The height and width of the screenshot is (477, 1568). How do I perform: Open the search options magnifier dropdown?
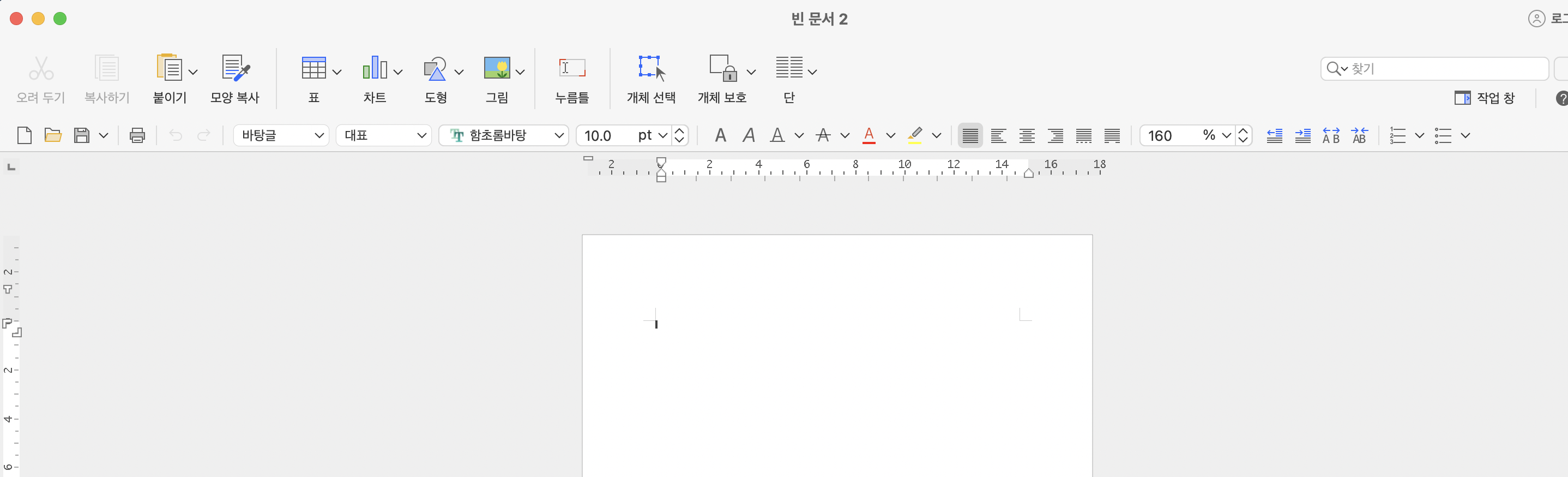click(1337, 68)
